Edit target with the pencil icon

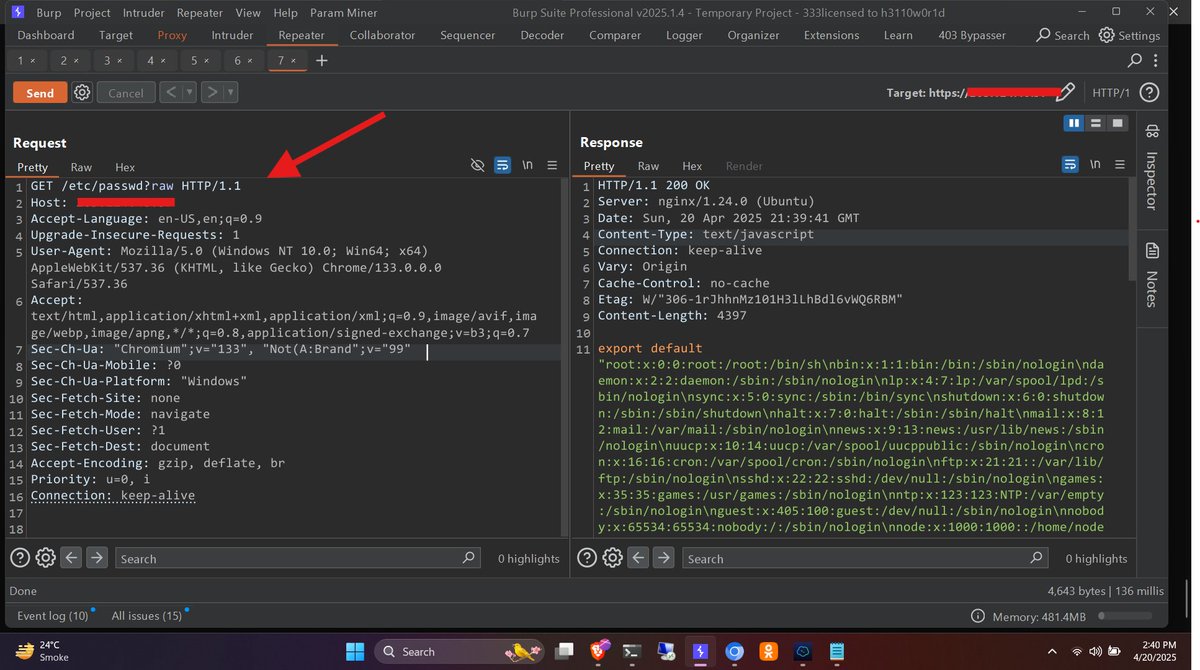click(1065, 92)
